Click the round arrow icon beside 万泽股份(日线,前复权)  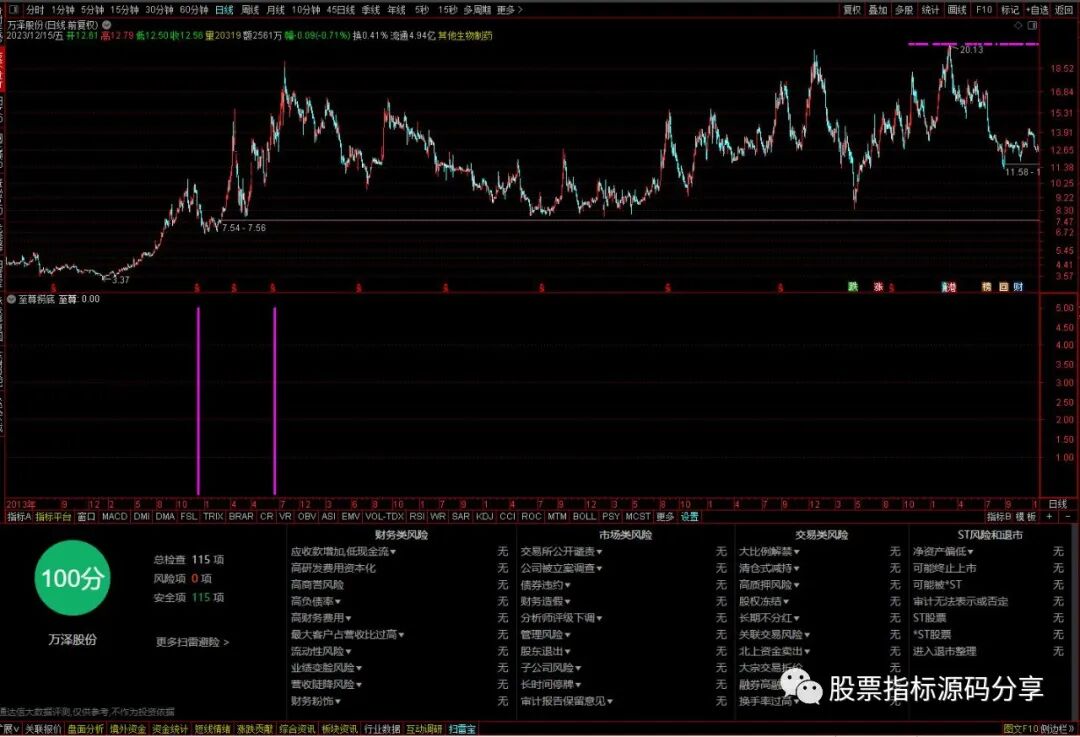(107, 24)
